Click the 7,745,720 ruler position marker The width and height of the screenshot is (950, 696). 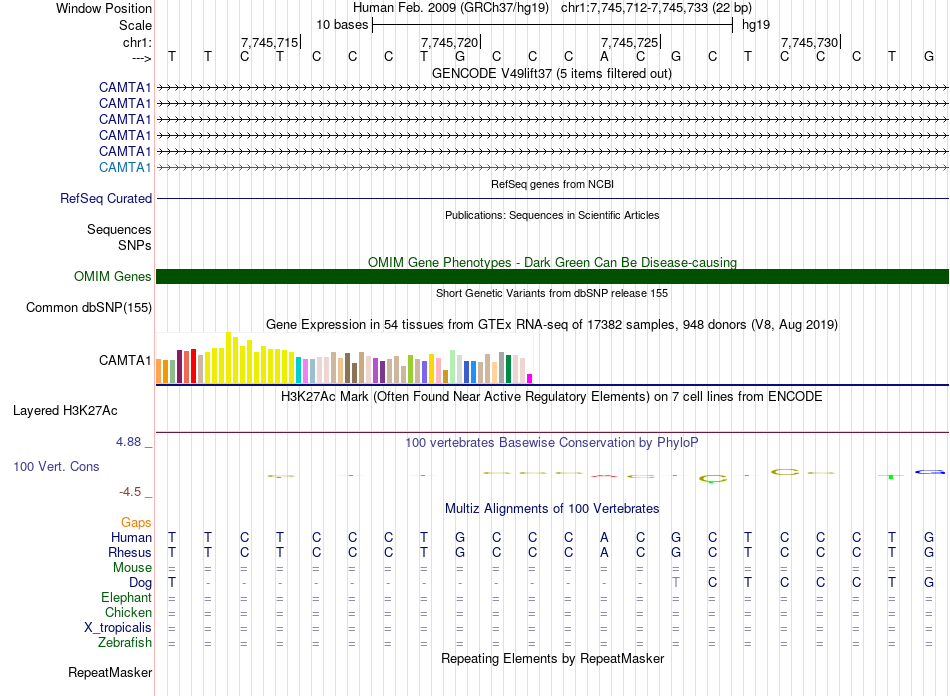(x=450, y=43)
